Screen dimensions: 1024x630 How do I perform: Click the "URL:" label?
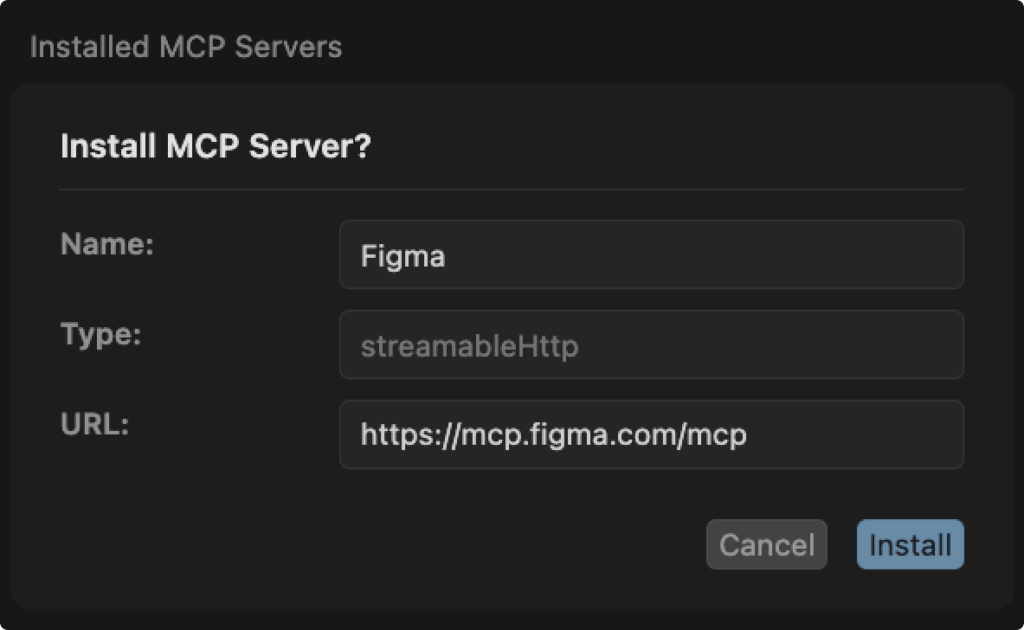96,424
